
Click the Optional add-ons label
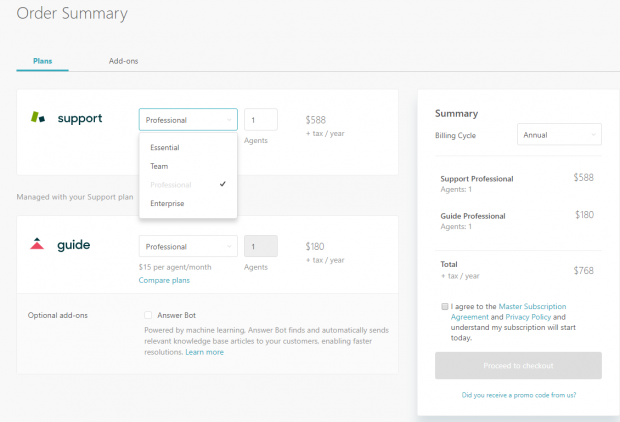(x=58, y=315)
